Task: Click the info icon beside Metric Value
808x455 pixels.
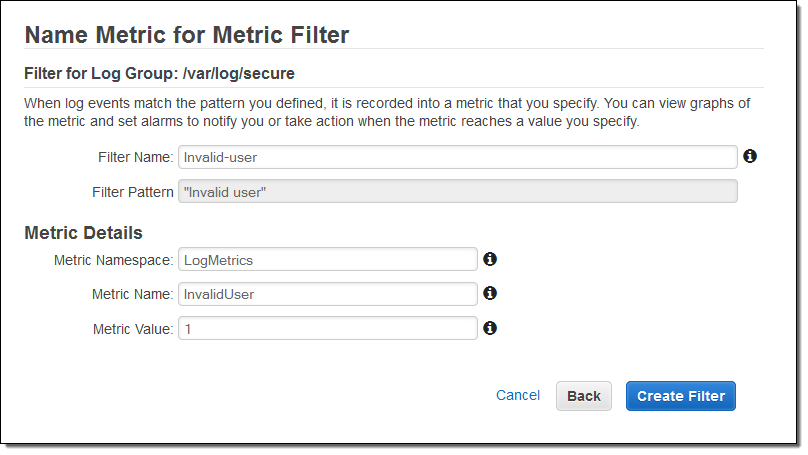Action: click(x=490, y=327)
